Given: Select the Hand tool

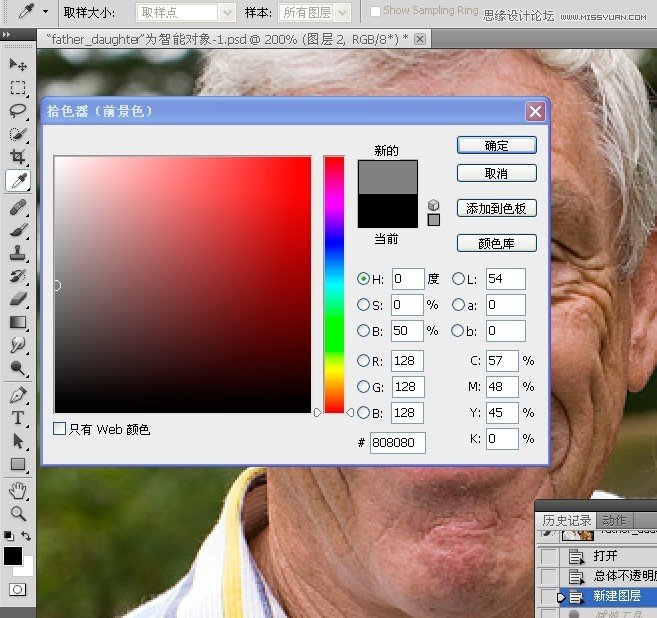Looking at the screenshot, I should pyautogui.click(x=18, y=491).
